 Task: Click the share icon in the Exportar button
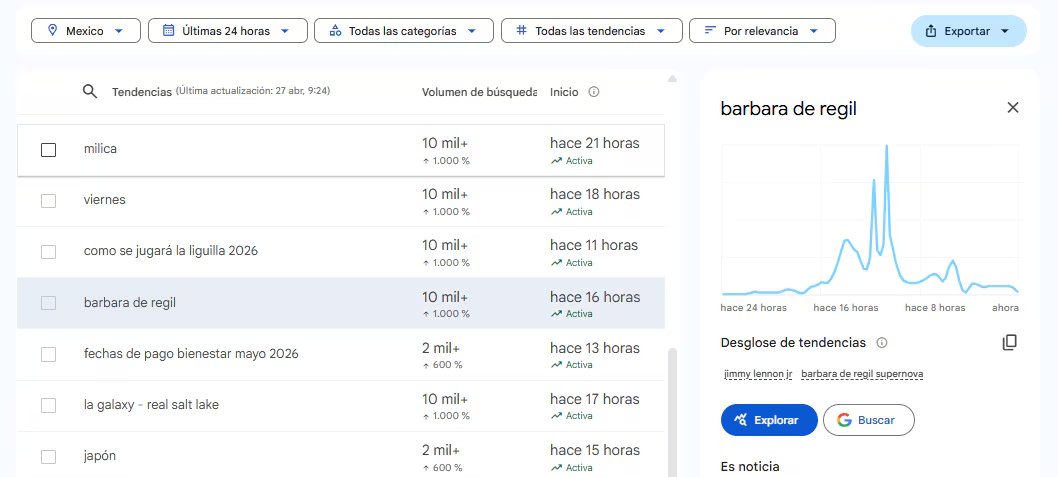coord(931,31)
